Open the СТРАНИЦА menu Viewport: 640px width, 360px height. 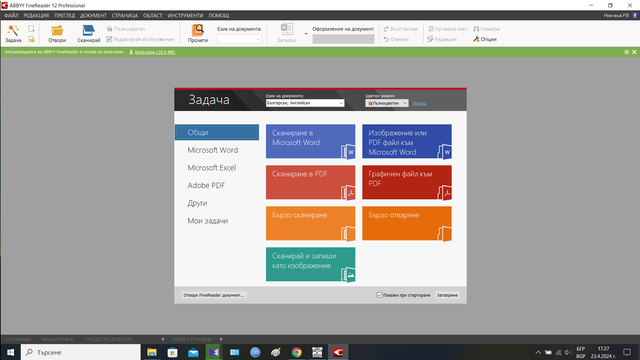124,16
